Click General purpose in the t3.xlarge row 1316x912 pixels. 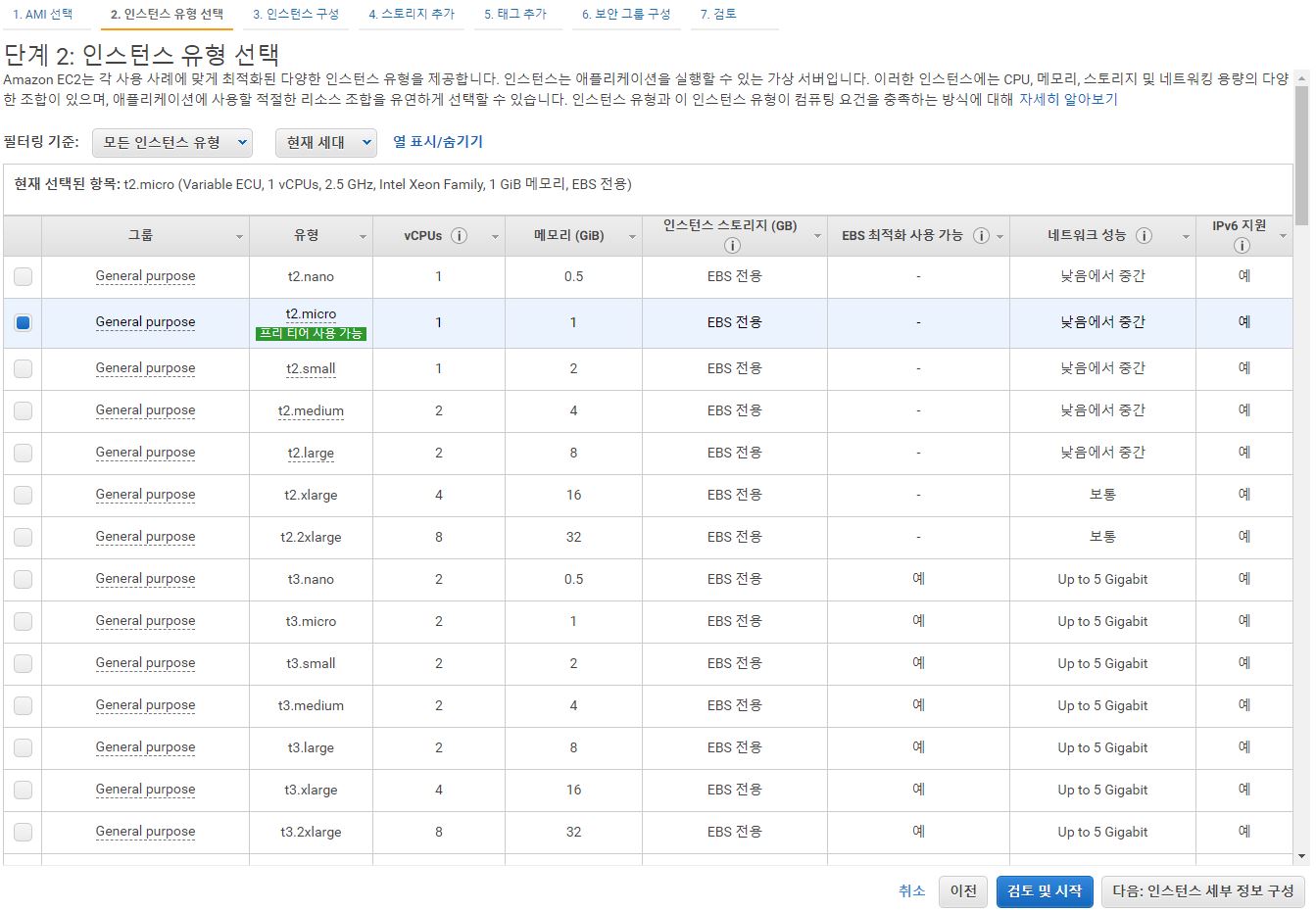tap(145, 790)
